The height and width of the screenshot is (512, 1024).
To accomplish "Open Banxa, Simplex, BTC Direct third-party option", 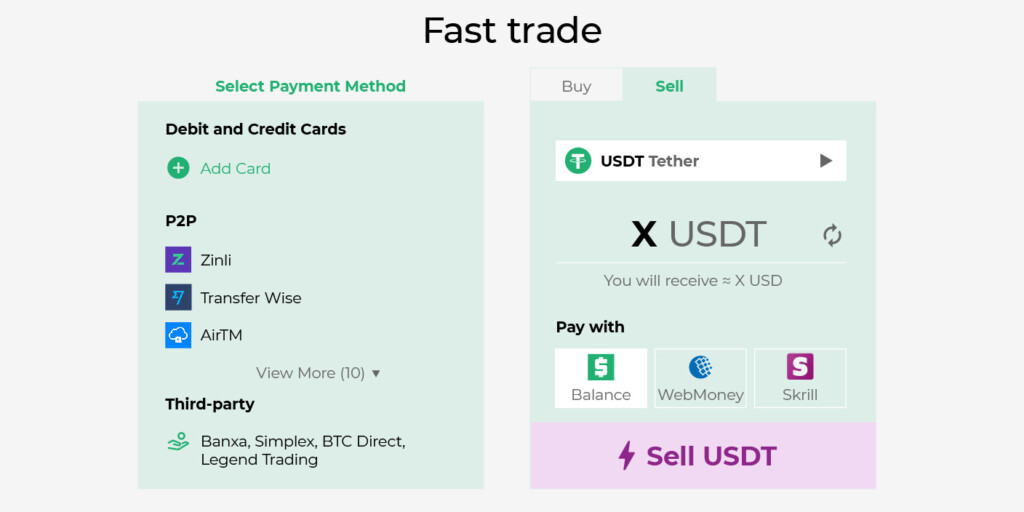I will pos(303,450).
